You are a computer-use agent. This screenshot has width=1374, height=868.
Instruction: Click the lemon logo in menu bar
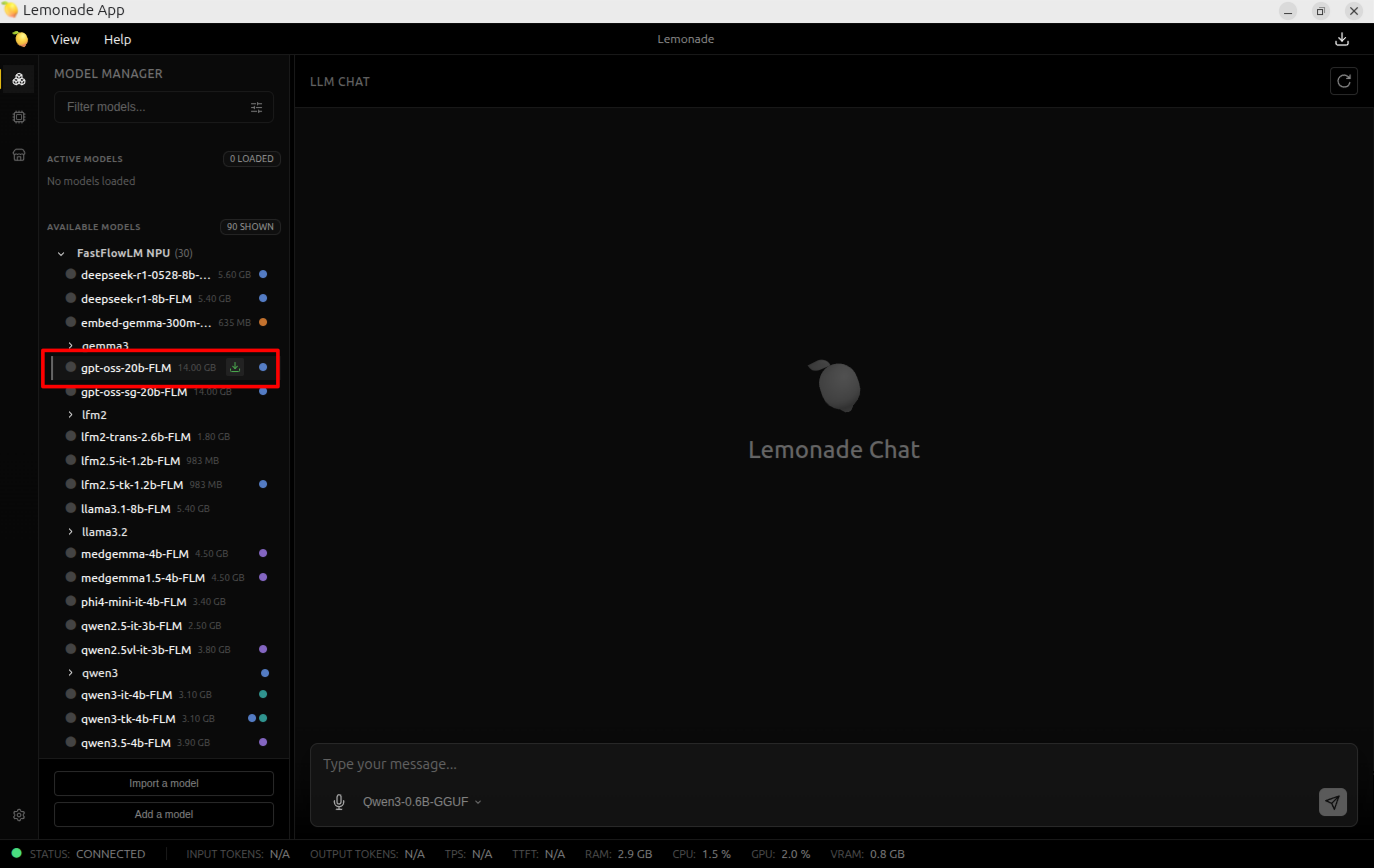click(20, 39)
